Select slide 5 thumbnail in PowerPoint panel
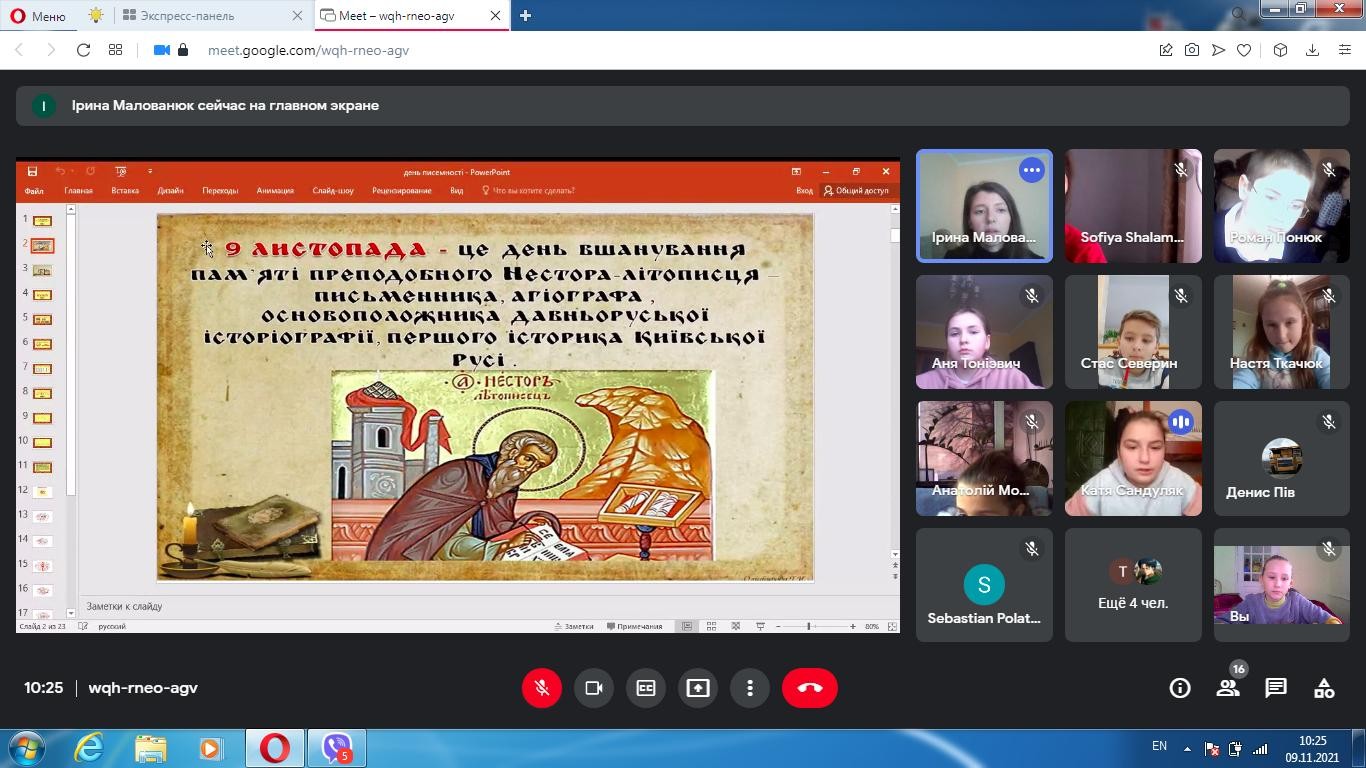The height and width of the screenshot is (768, 1366). [x=43, y=319]
